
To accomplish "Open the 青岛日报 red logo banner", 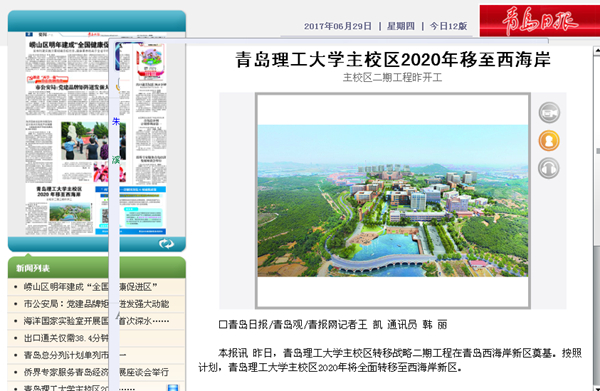I will click(540, 21).
